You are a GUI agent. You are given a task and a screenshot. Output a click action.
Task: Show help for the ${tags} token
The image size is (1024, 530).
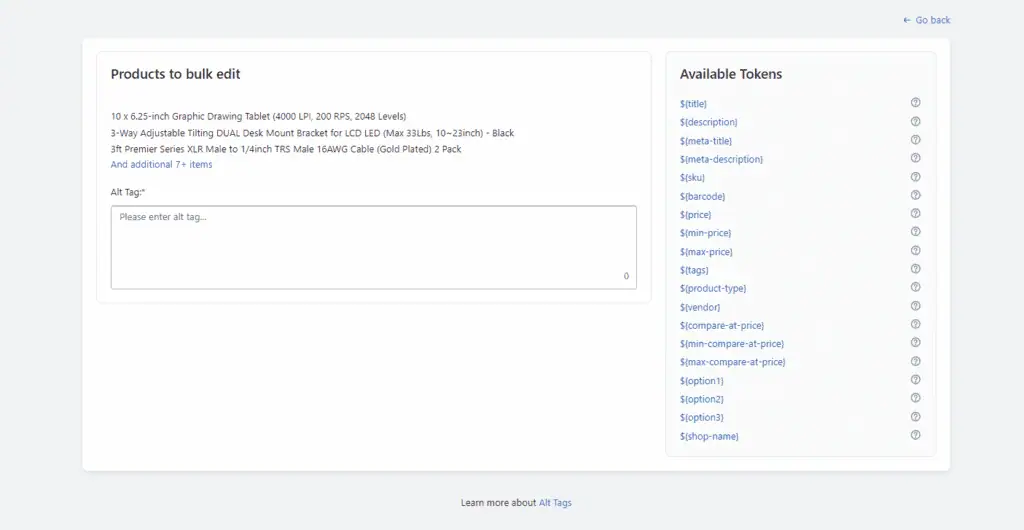pyautogui.click(x=915, y=269)
